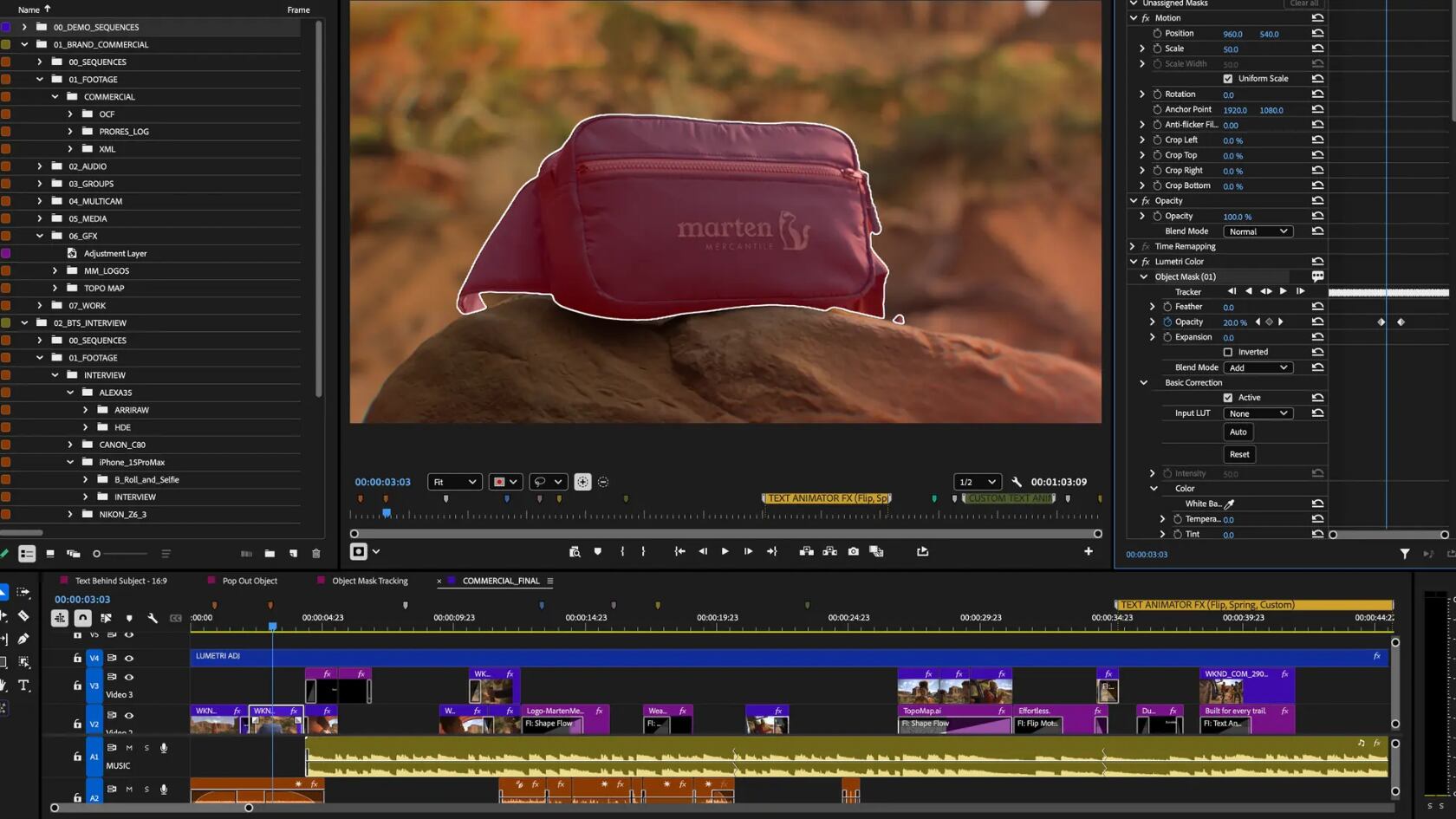Viewport: 1456px width, 819px height.
Task: Hide track V4 with eye toggle
Action: click(129, 658)
